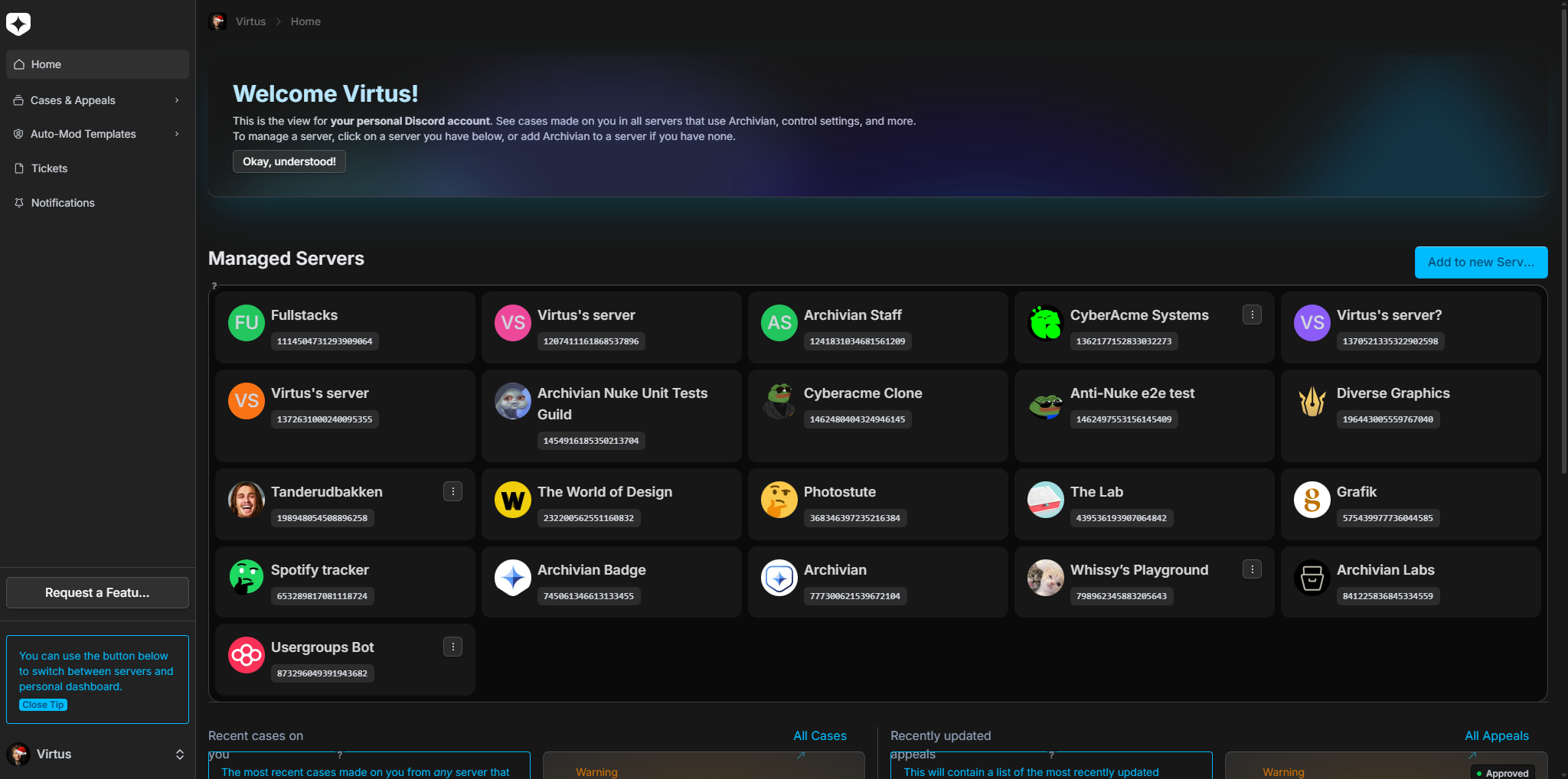
Task: Click the Virtus breadcrumb link
Action: tap(250, 21)
